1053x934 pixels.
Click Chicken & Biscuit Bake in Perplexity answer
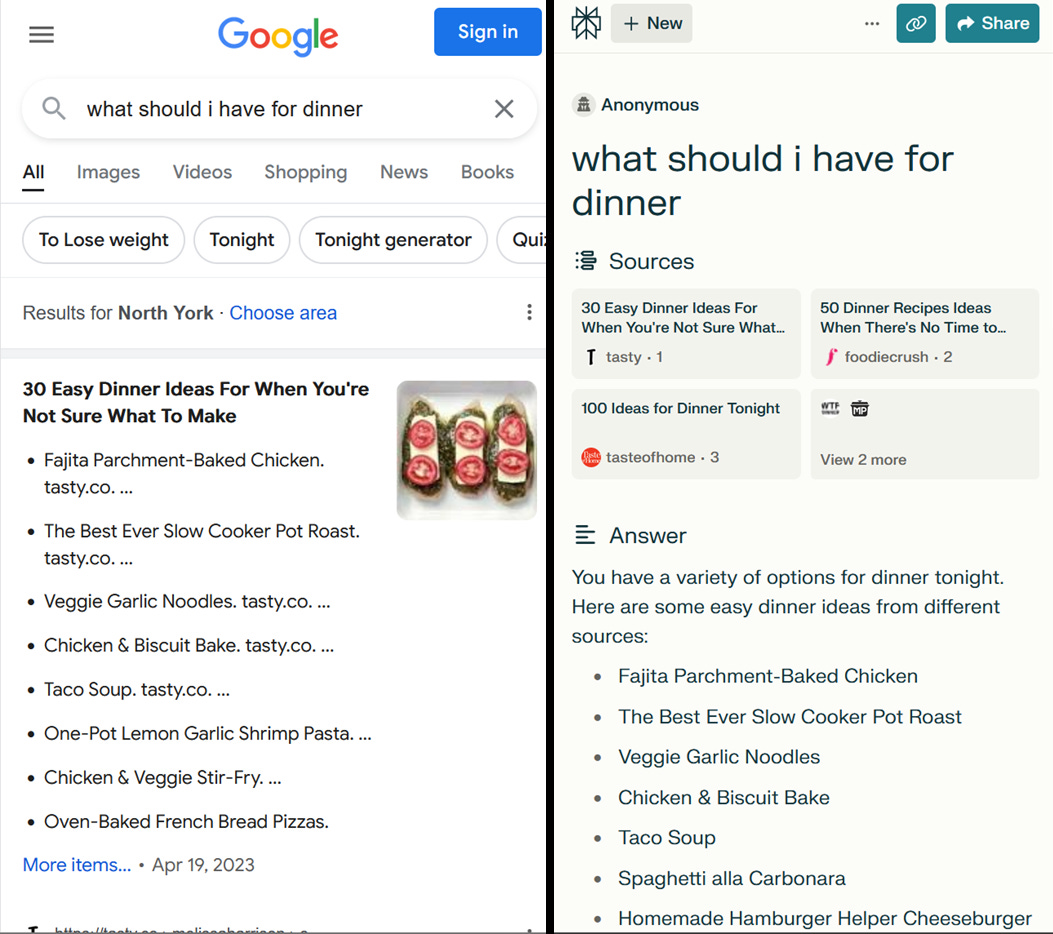point(724,798)
